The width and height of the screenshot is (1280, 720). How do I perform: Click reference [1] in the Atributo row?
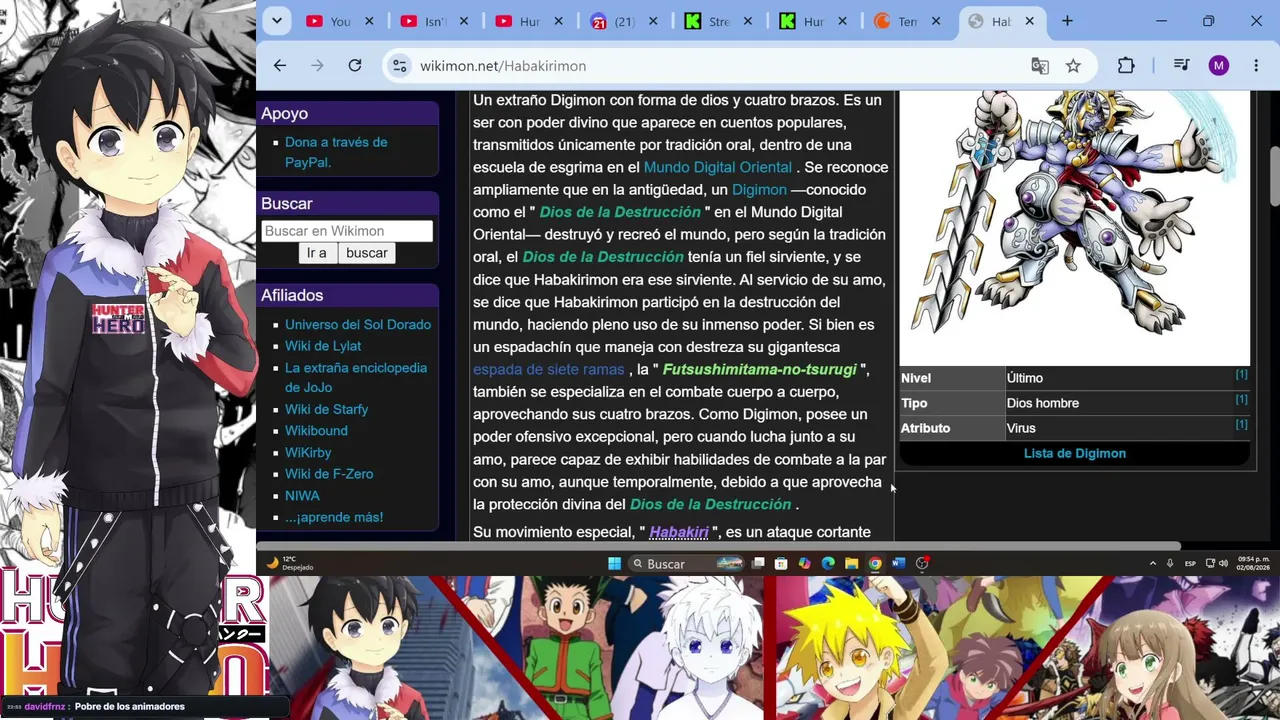[1241, 425]
